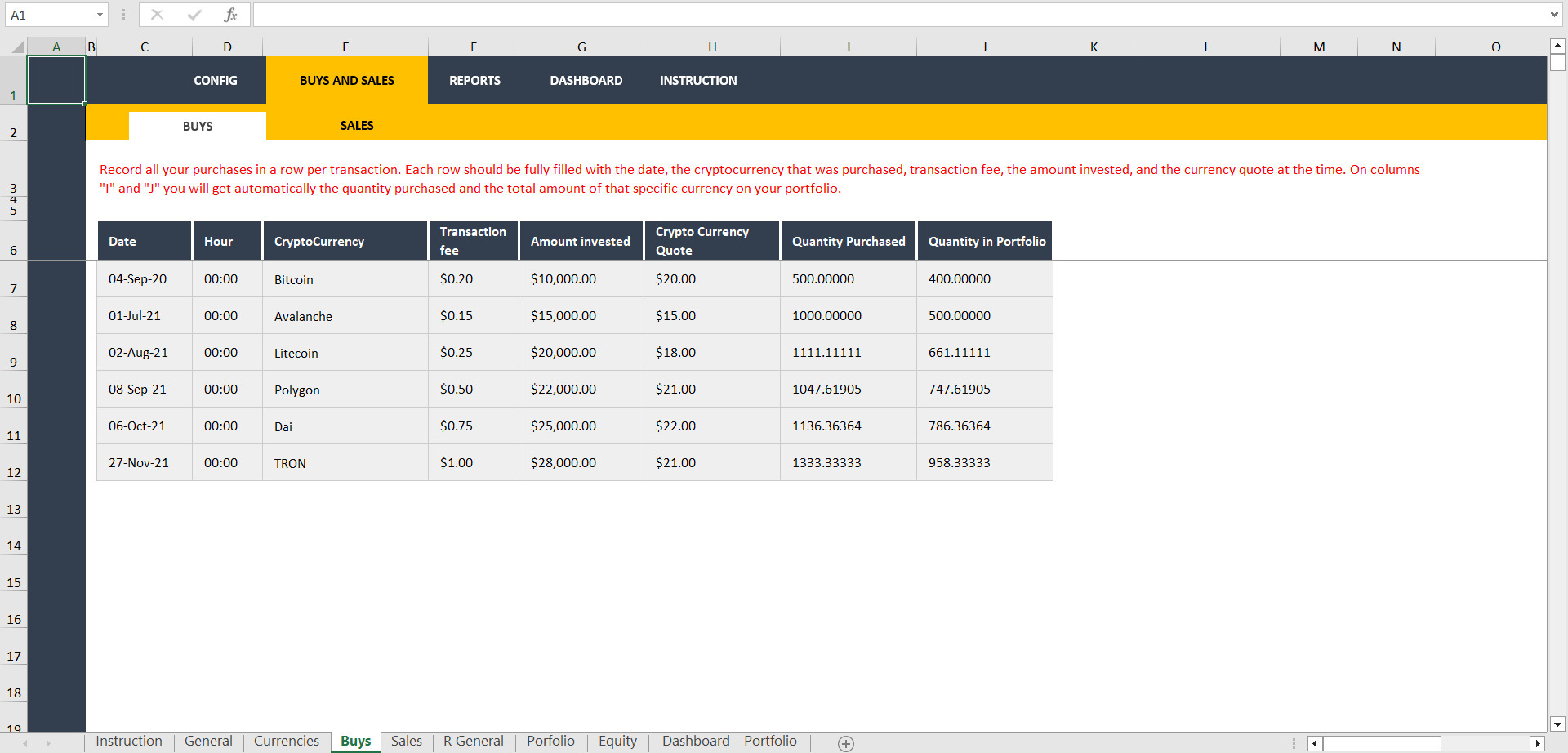Click the Quantity in Portfolio header

[985, 241]
